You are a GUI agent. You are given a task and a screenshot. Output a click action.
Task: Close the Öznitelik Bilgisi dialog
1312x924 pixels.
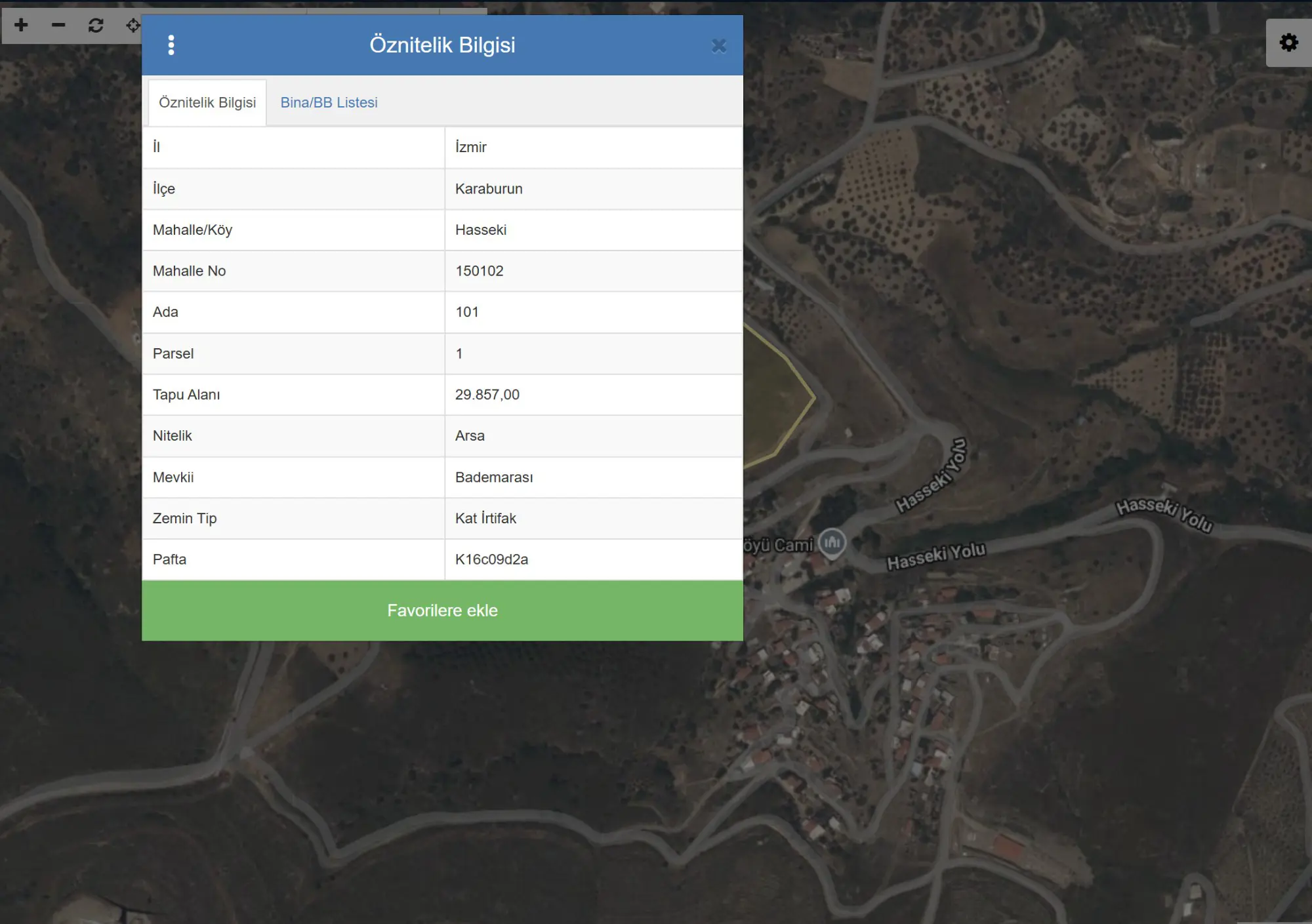(719, 45)
